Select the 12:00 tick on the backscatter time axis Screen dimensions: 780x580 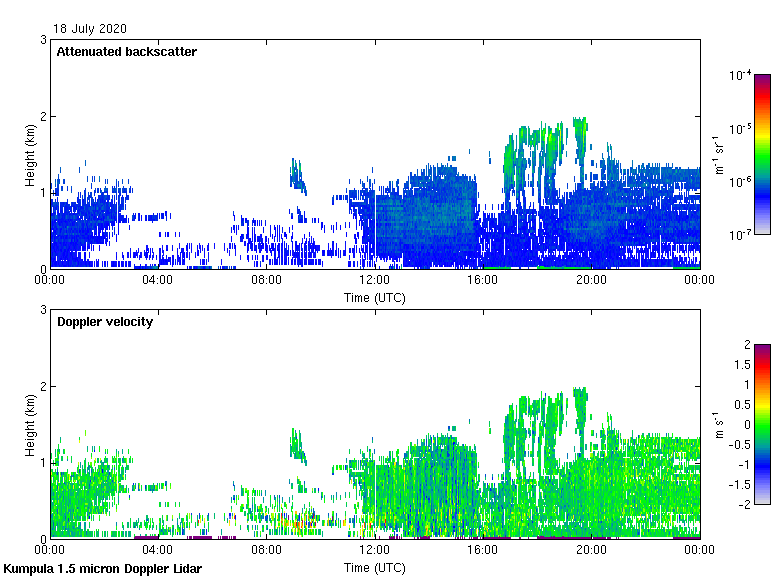tap(375, 280)
